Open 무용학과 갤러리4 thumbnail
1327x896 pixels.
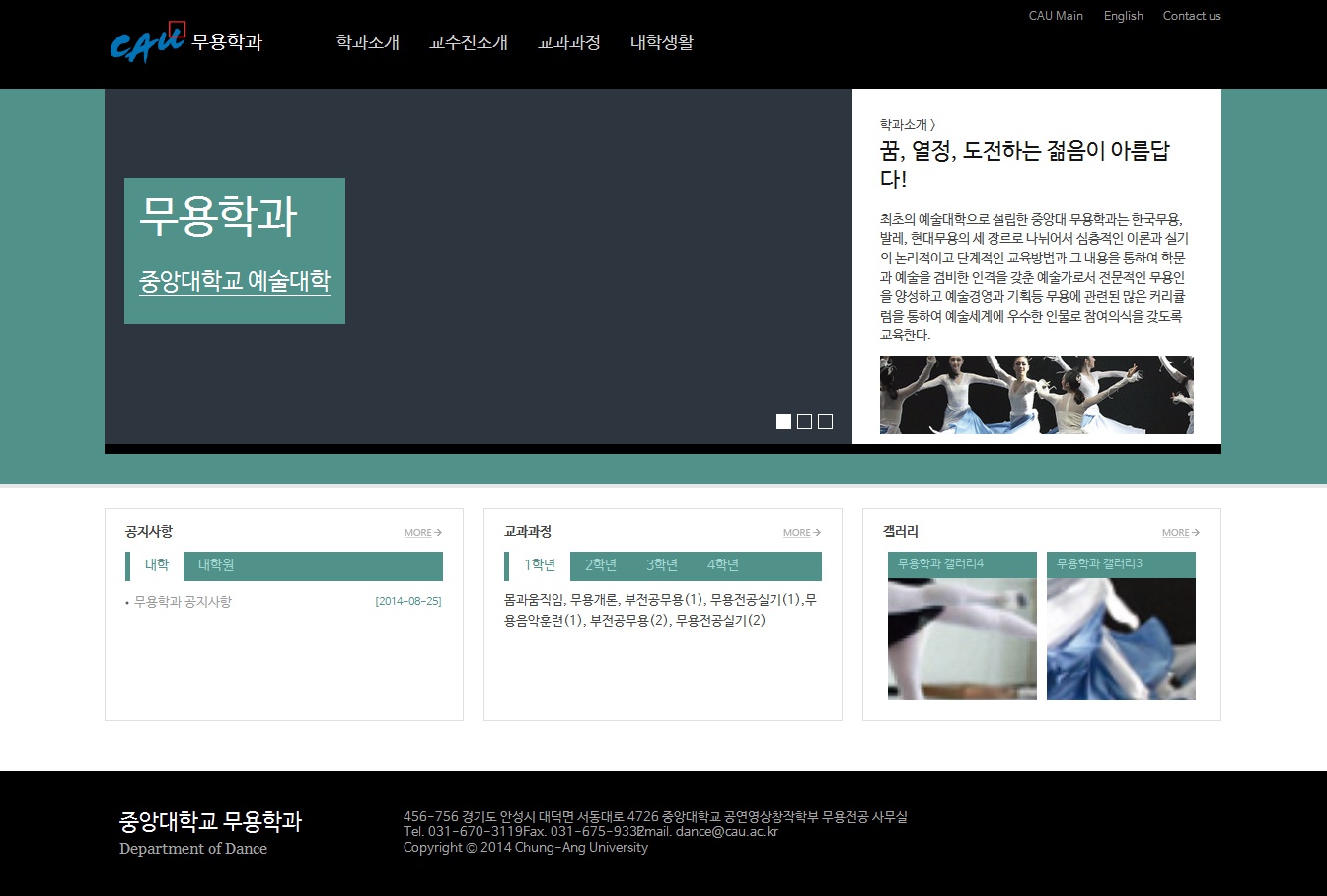[962, 626]
